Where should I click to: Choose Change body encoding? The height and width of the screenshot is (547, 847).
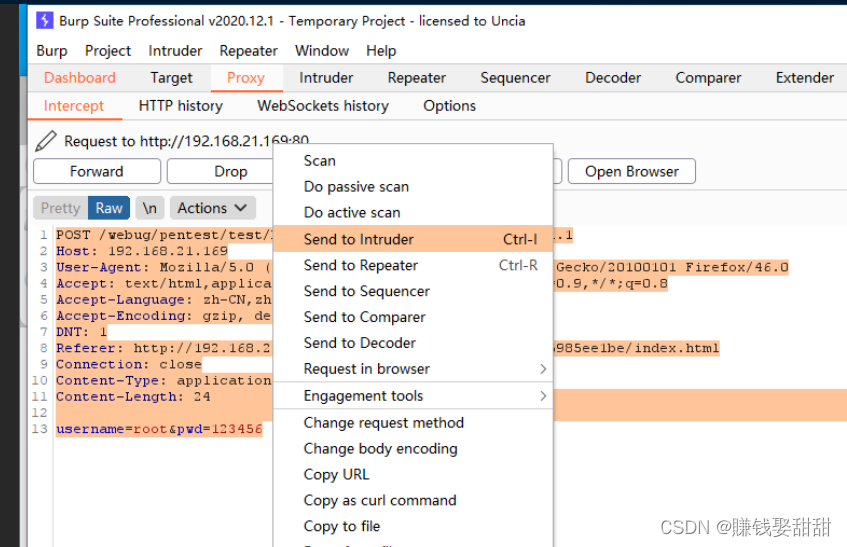point(413,449)
